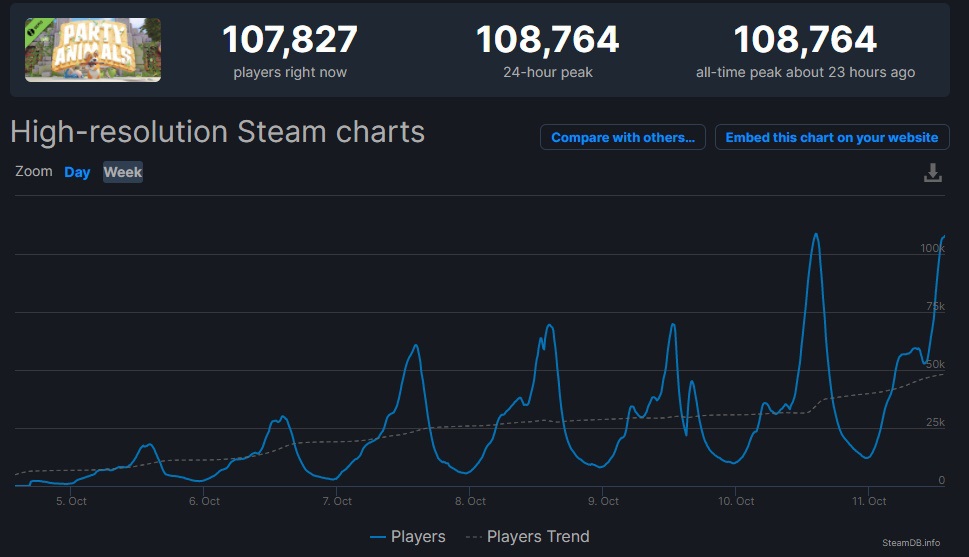Switch chart zoom to Day
The height and width of the screenshot is (557, 969).
(x=77, y=172)
